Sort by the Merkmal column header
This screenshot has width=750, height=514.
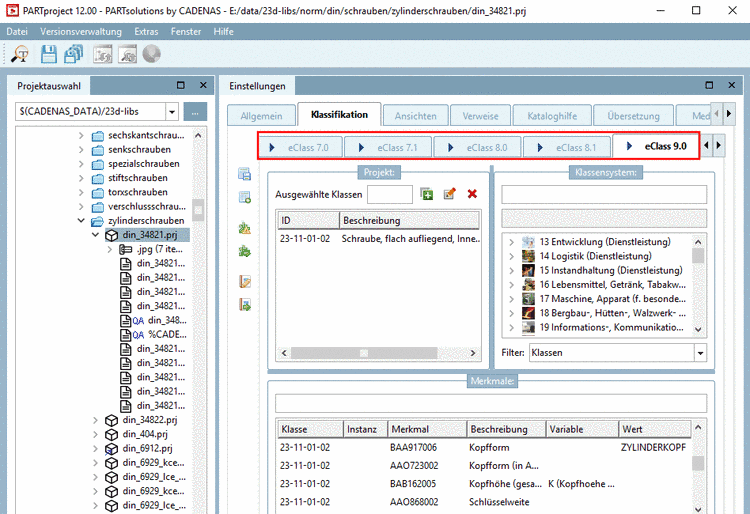coord(426,429)
